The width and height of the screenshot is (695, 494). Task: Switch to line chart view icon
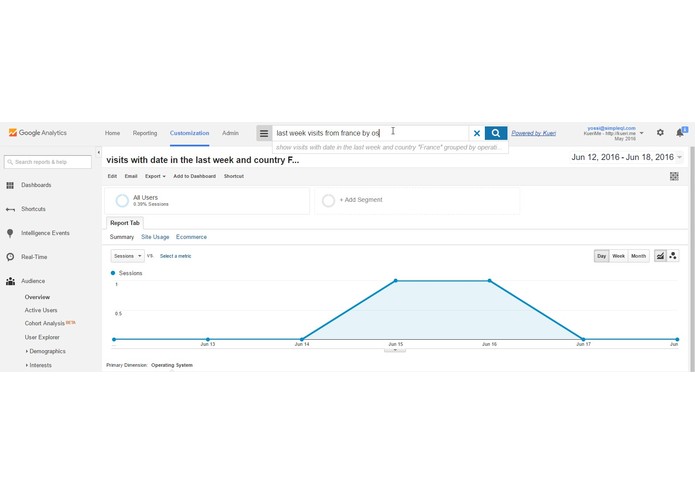(660, 256)
